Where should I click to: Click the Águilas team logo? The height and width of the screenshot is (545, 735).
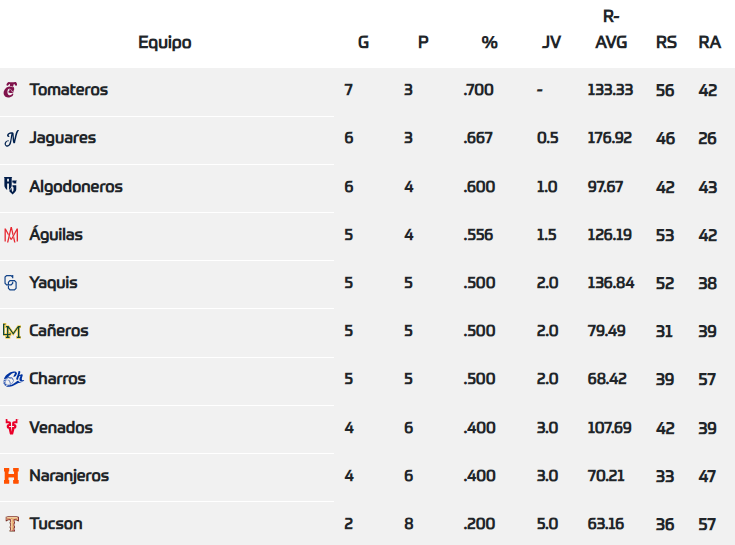point(11,235)
